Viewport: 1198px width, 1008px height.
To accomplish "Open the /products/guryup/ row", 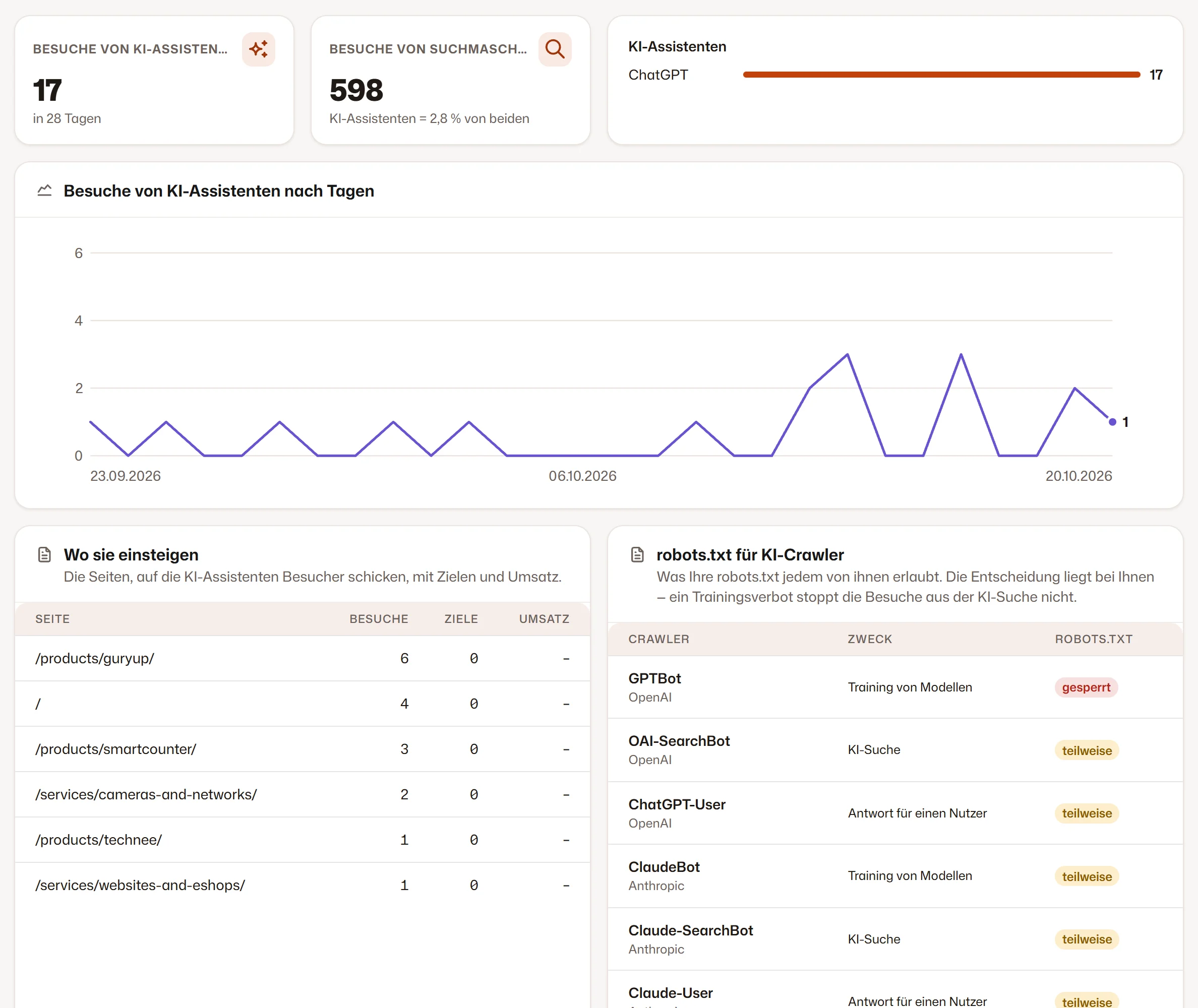I will (x=303, y=658).
